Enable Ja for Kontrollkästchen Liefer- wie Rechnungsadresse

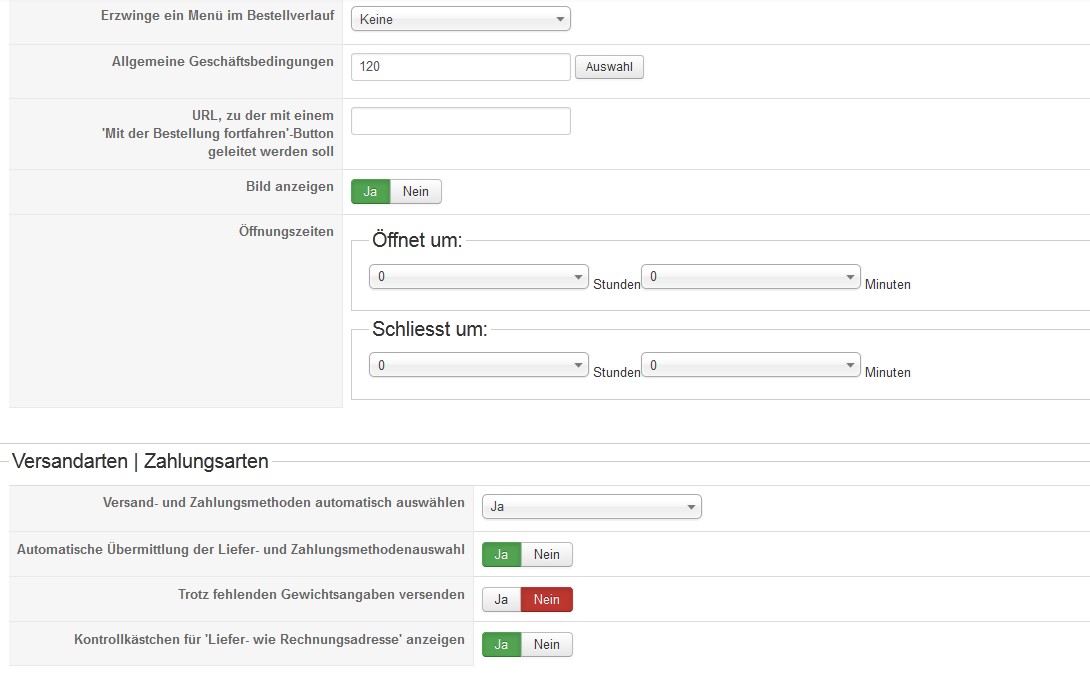click(x=501, y=644)
